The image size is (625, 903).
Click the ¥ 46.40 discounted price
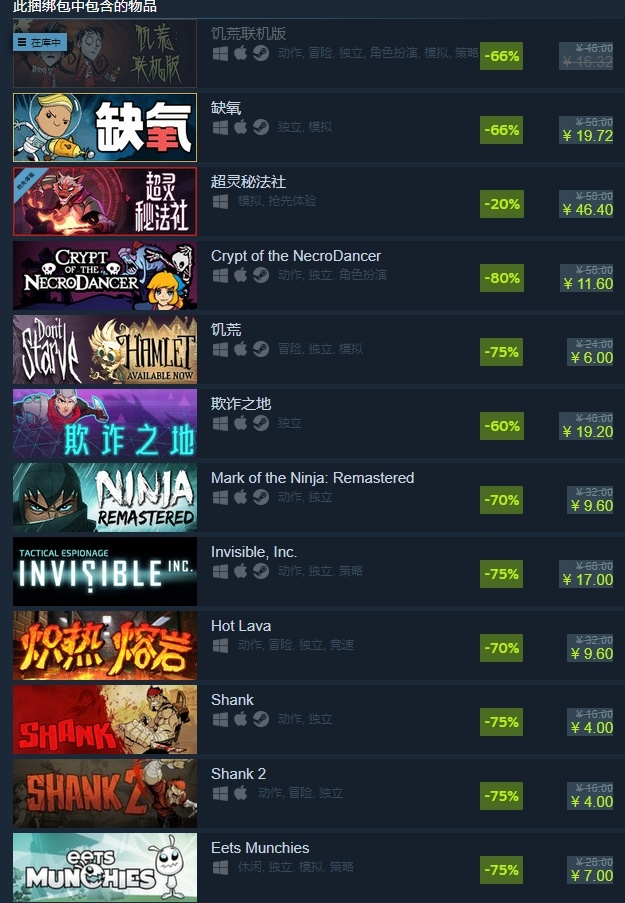(588, 210)
